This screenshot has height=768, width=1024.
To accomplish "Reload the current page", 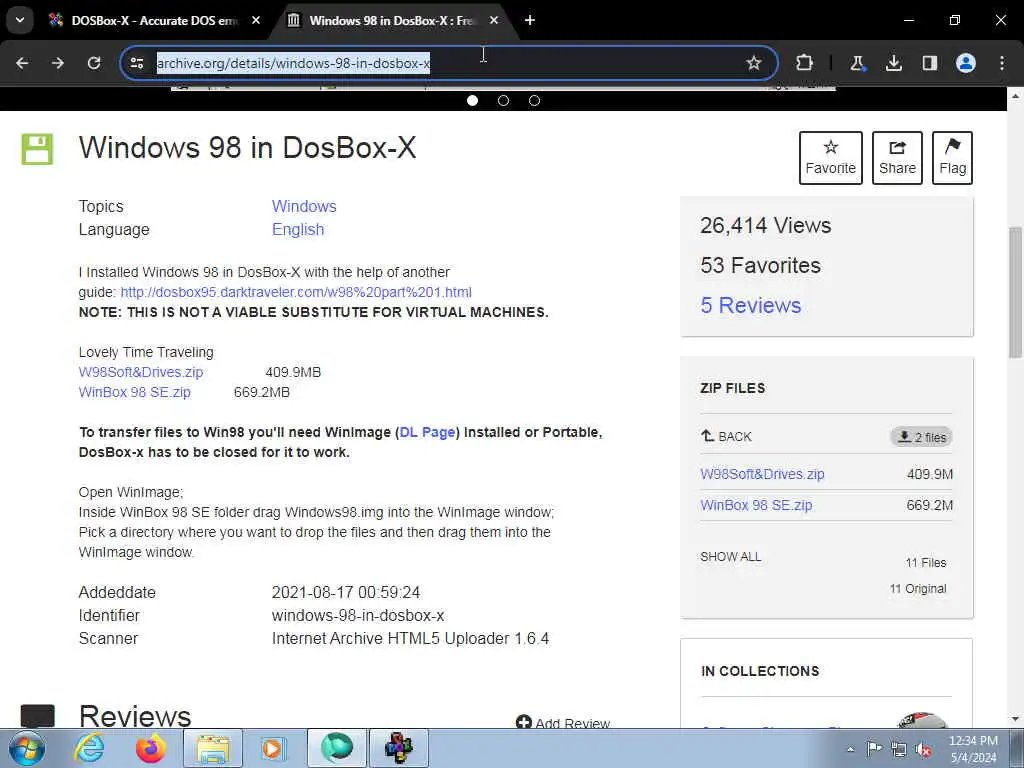I will tap(94, 63).
